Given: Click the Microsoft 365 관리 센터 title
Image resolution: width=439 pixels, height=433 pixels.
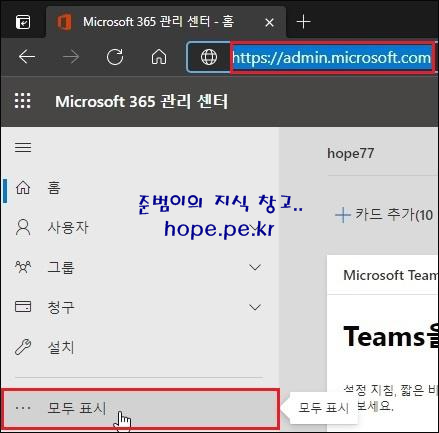Looking at the screenshot, I should [x=142, y=101].
